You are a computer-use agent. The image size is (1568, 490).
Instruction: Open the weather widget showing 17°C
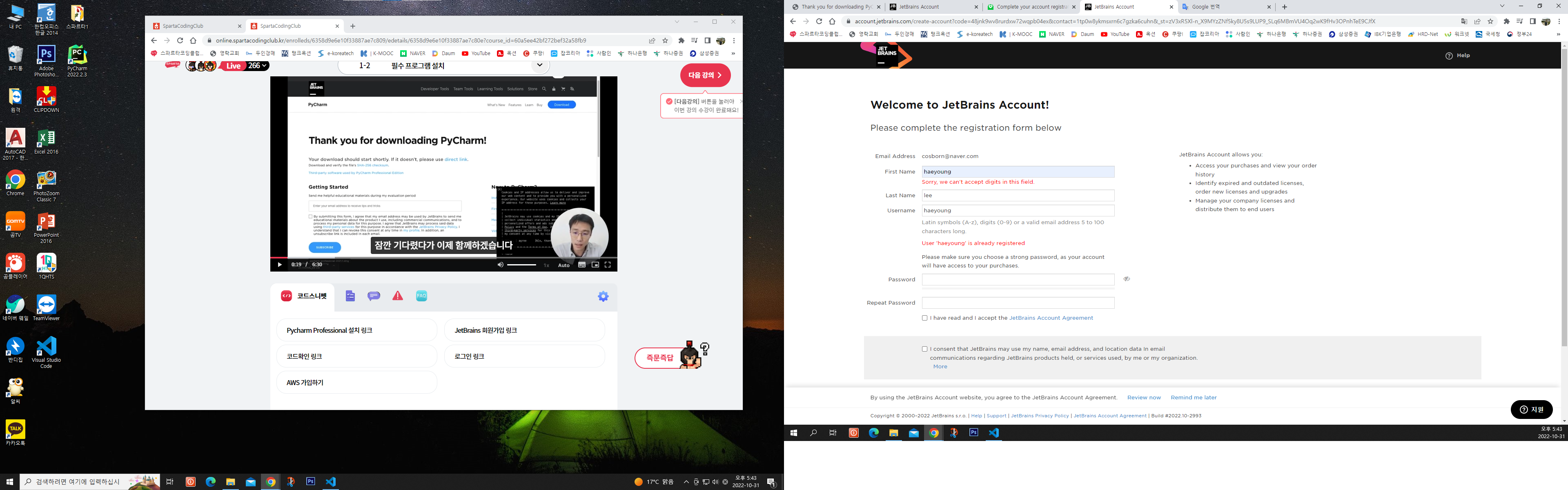point(654,481)
